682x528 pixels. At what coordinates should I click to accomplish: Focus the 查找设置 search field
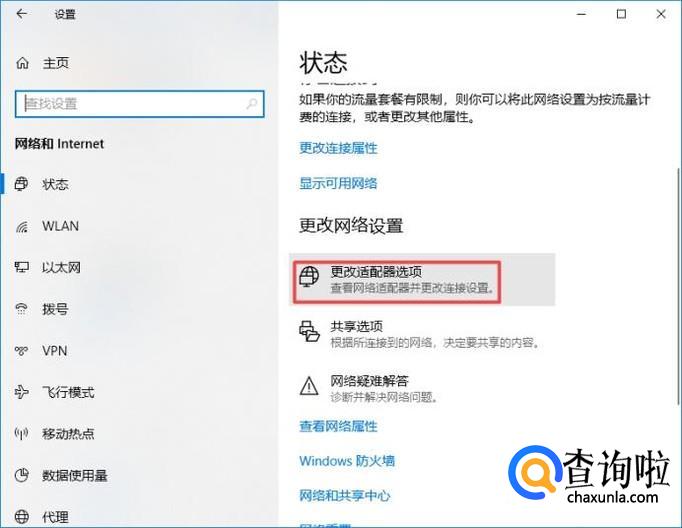click(x=139, y=104)
